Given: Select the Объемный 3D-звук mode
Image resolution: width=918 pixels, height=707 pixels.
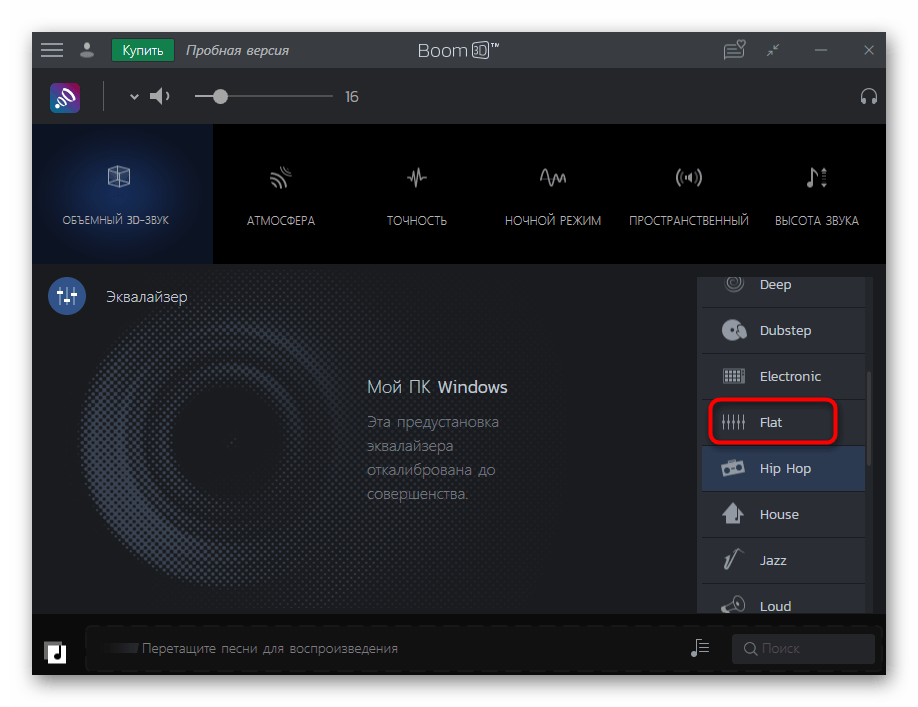Looking at the screenshot, I should (122, 194).
